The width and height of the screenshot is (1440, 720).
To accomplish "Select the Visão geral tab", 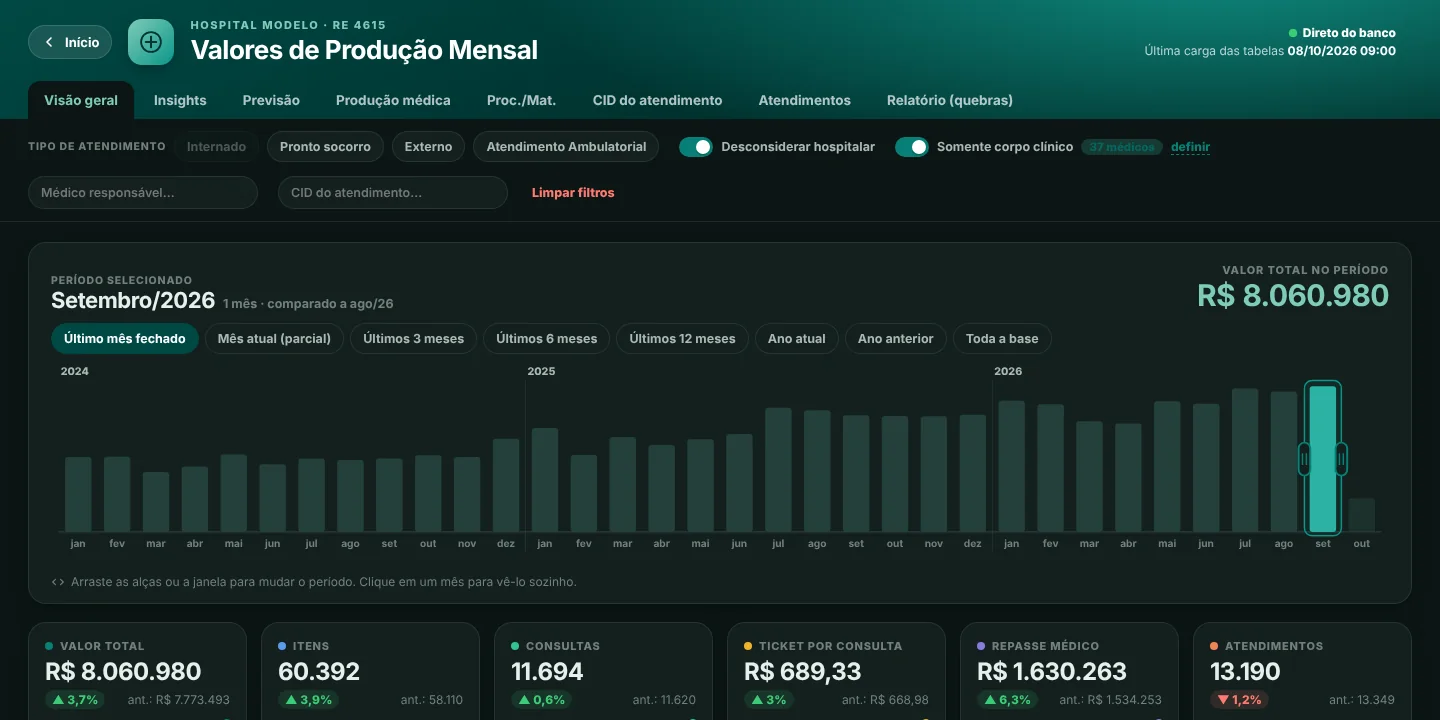I will point(81,100).
